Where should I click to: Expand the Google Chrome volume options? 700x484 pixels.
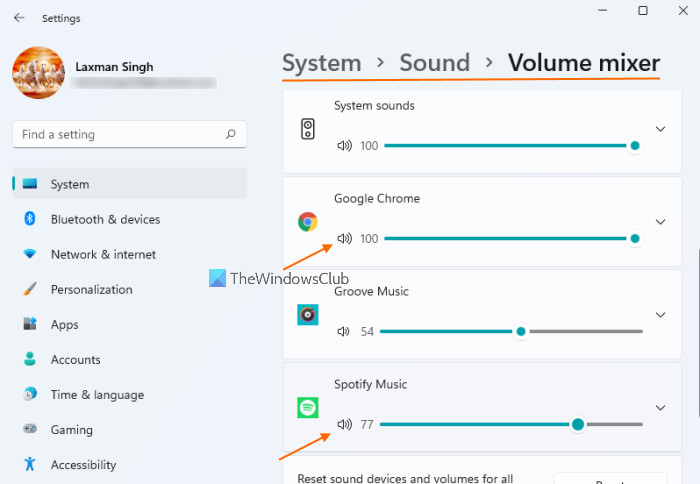coord(660,222)
